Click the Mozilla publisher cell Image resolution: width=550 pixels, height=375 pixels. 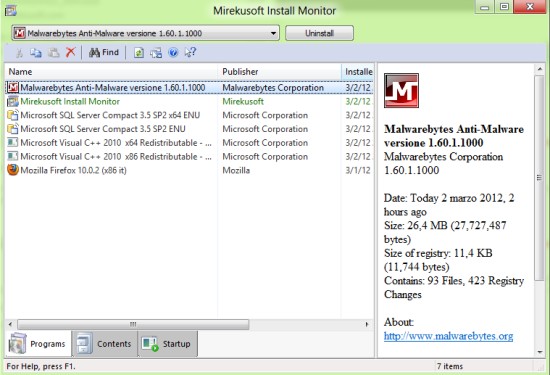(236, 170)
